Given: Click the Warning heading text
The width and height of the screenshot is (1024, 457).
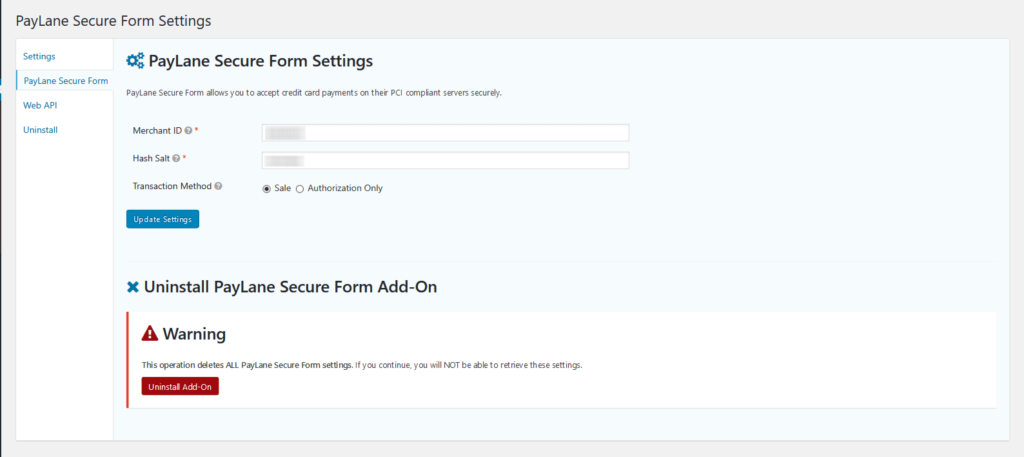Looking at the screenshot, I should tap(194, 334).
